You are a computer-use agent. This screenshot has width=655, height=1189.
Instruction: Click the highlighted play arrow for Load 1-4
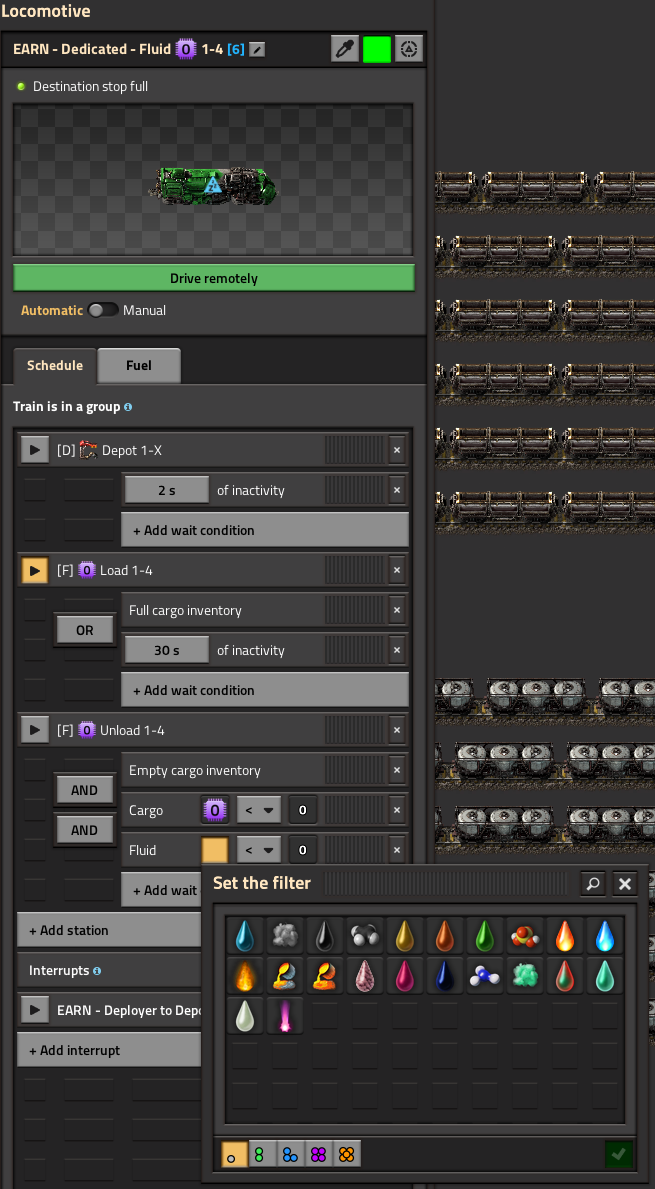coord(34,570)
